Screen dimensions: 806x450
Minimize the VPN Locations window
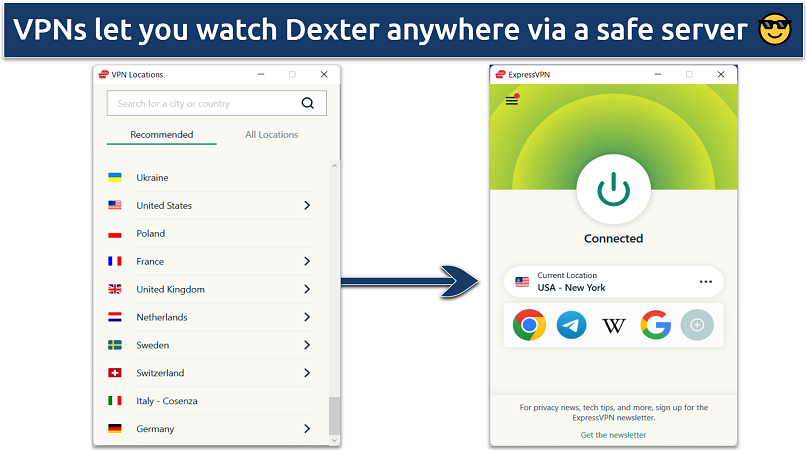point(261,75)
